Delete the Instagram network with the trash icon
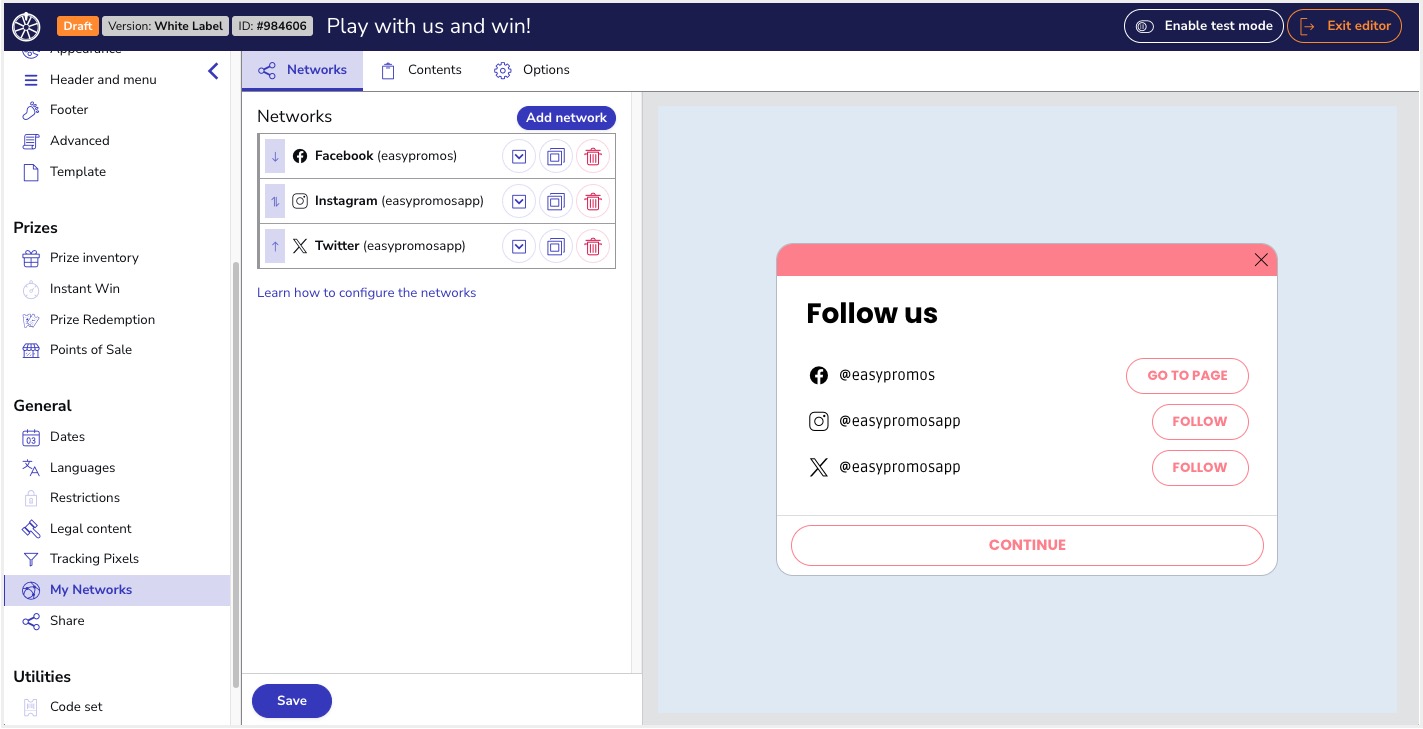The width and height of the screenshot is (1423, 729). click(x=593, y=202)
